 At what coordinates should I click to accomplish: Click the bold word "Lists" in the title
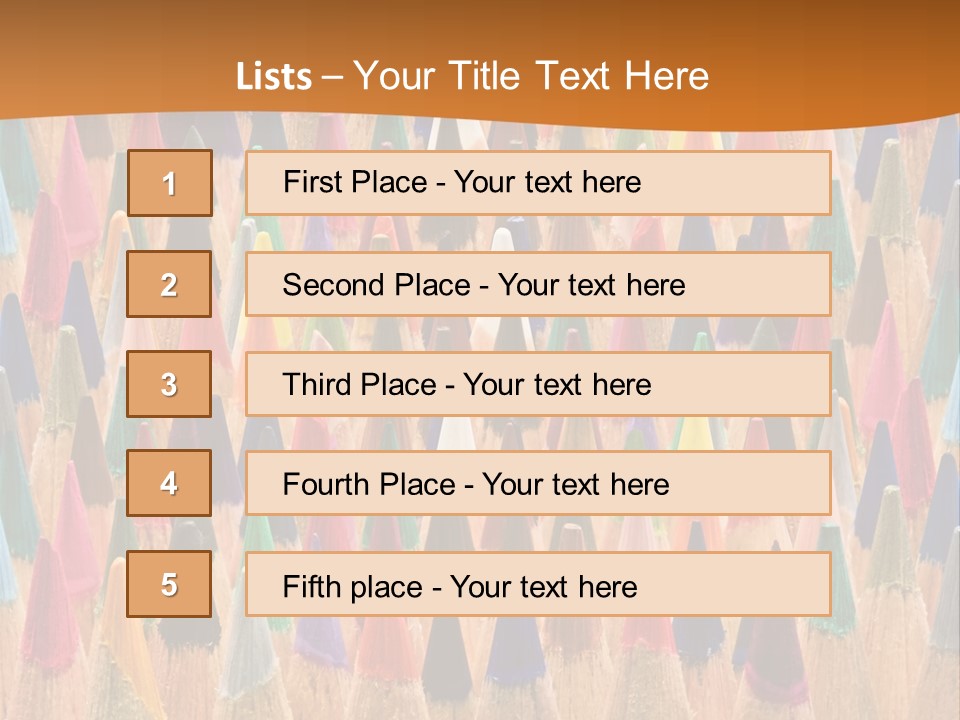(x=274, y=77)
